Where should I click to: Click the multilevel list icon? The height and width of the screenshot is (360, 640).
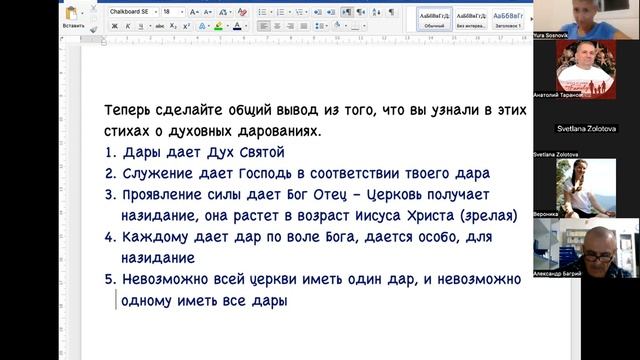[299, 12]
